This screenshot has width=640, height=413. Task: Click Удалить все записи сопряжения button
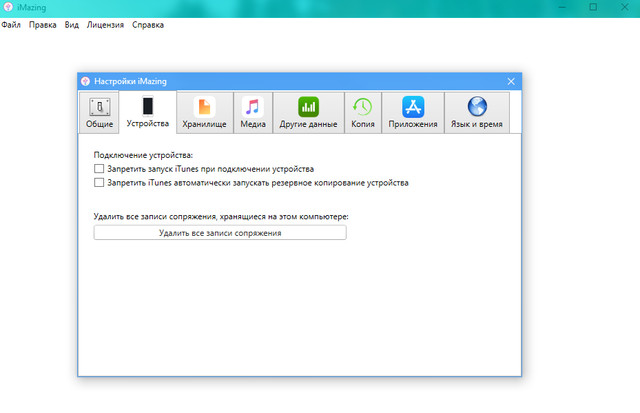220,233
